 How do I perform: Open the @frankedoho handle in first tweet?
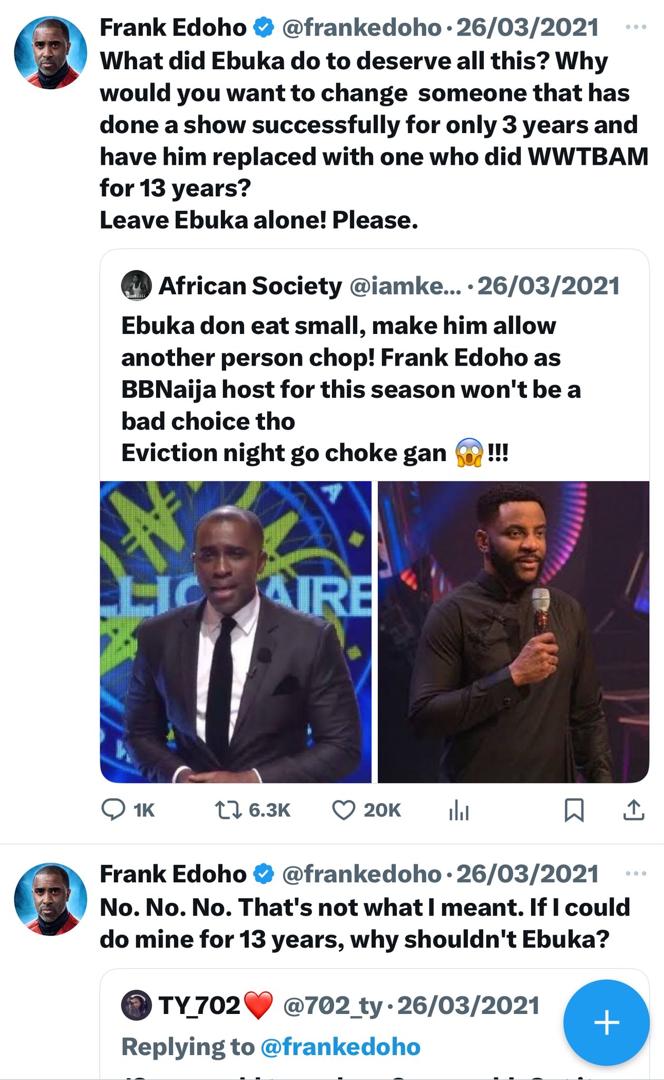tap(364, 27)
